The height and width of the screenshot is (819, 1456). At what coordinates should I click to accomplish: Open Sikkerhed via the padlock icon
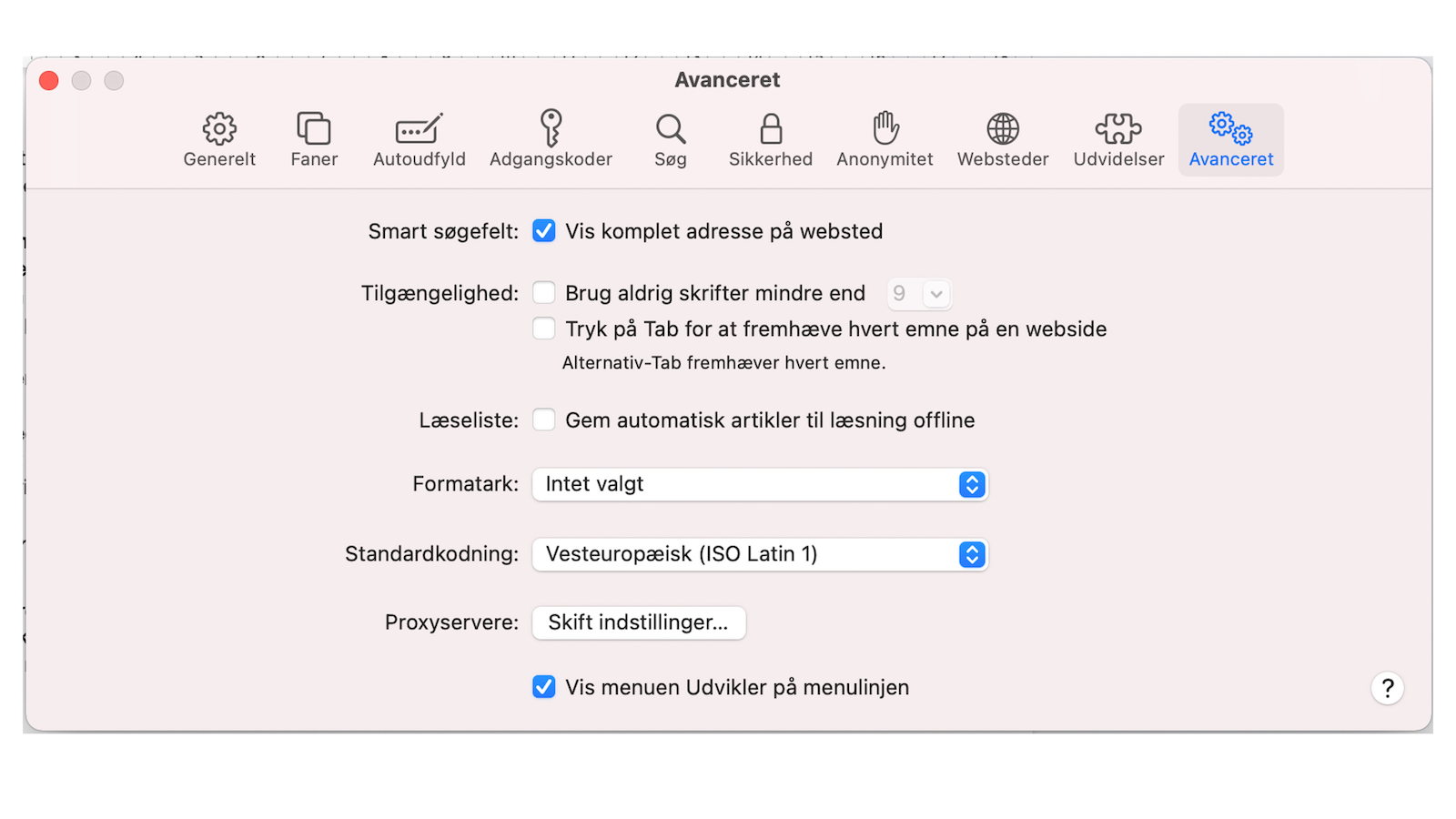coord(770,138)
